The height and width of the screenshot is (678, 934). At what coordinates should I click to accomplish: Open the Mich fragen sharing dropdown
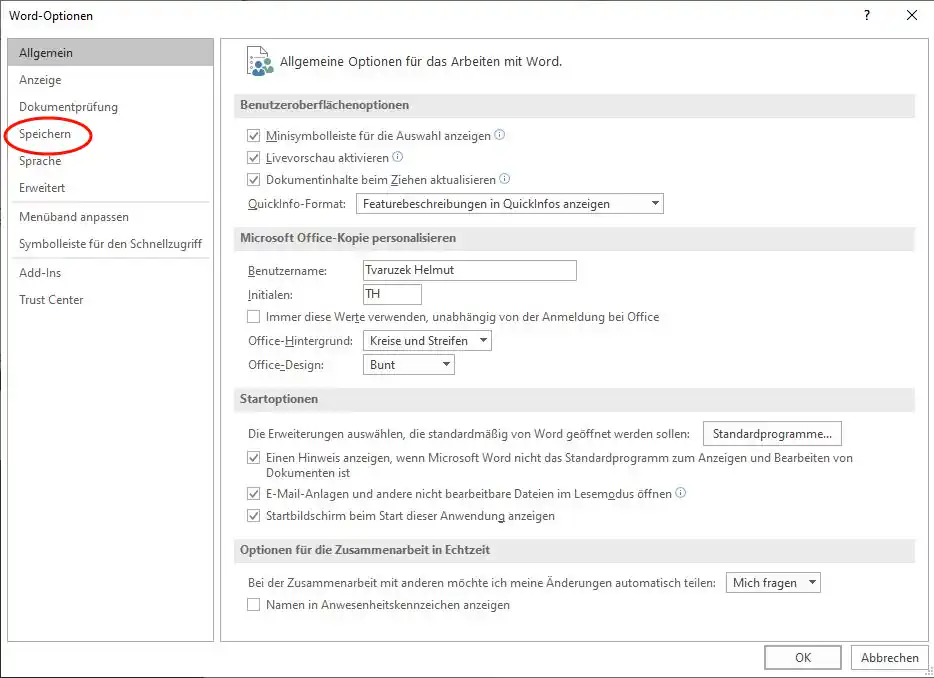[773, 583]
